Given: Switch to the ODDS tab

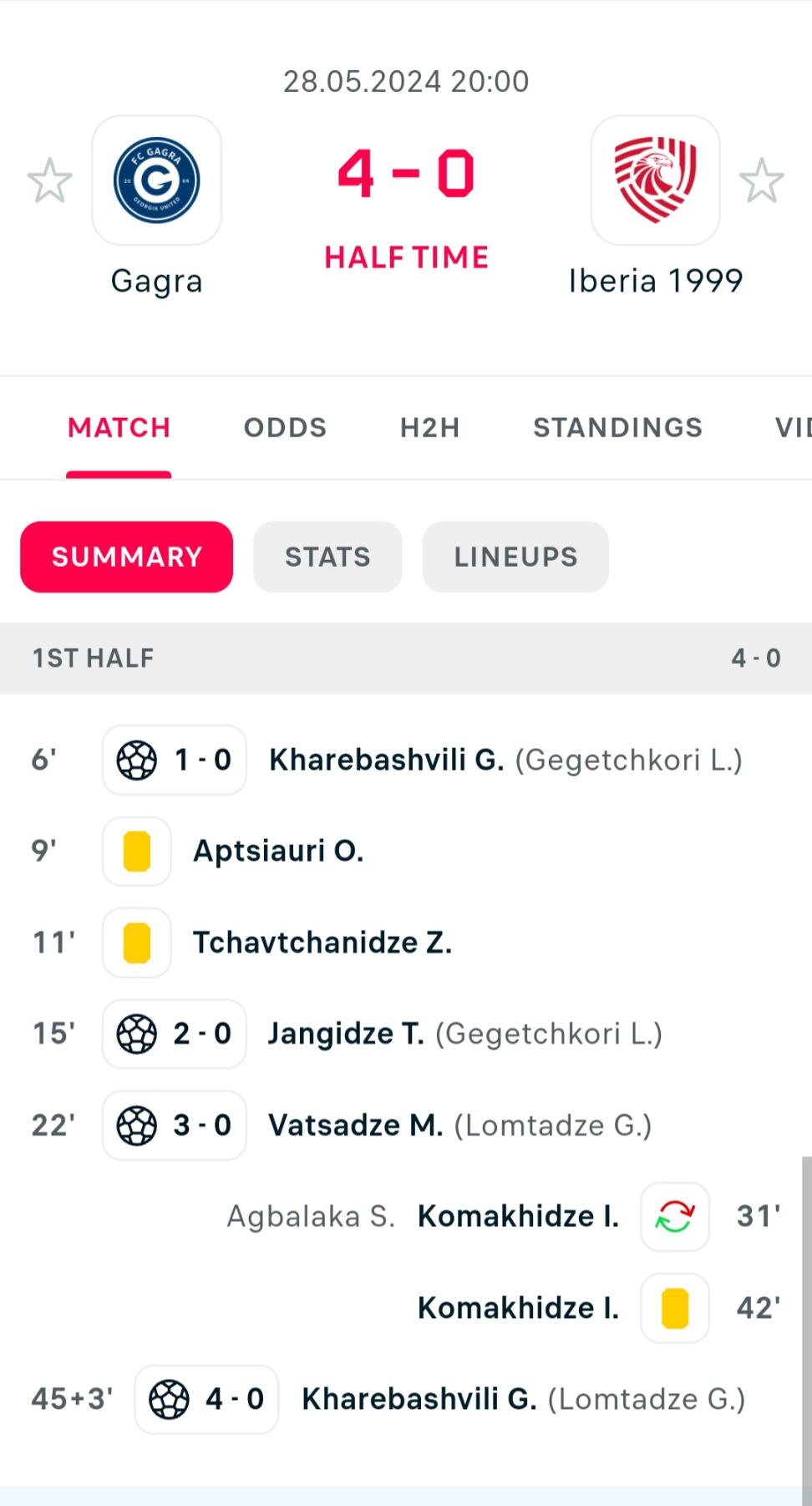Looking at the screenshot, I should coord(285,428).
